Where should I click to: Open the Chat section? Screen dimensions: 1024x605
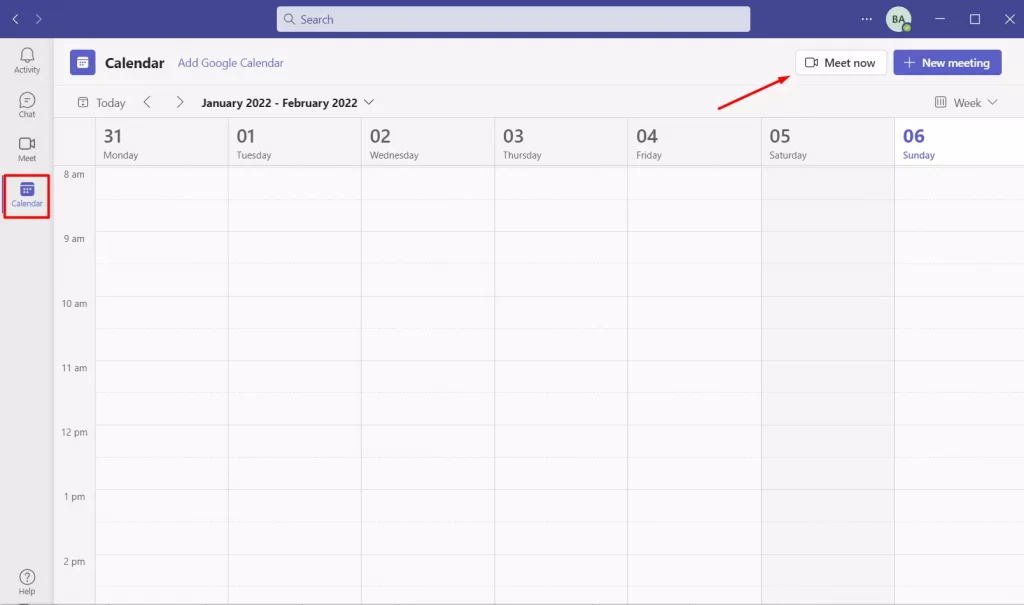coord(27,105)
